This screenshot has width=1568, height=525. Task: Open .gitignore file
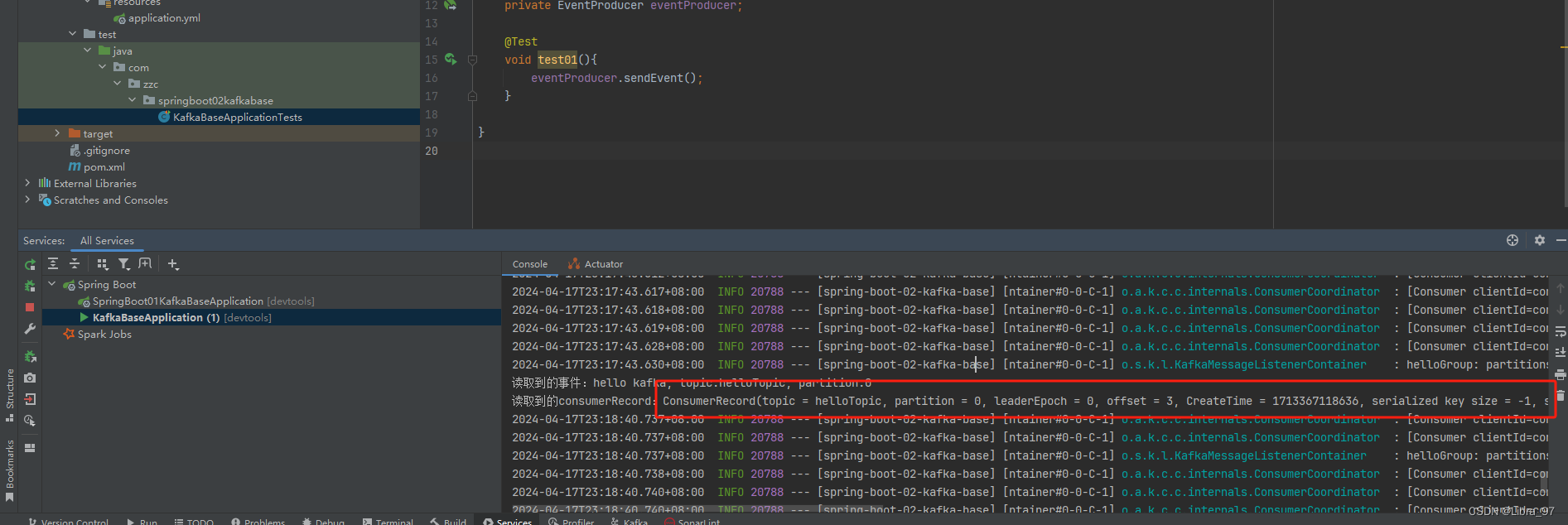pos(106,151)
